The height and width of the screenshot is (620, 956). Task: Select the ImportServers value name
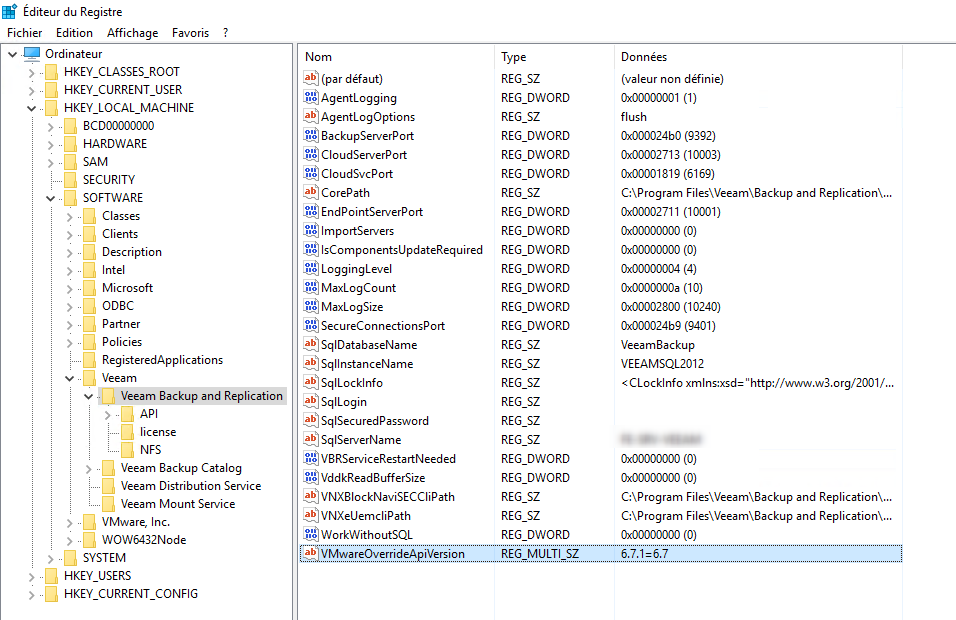(357, 231)
